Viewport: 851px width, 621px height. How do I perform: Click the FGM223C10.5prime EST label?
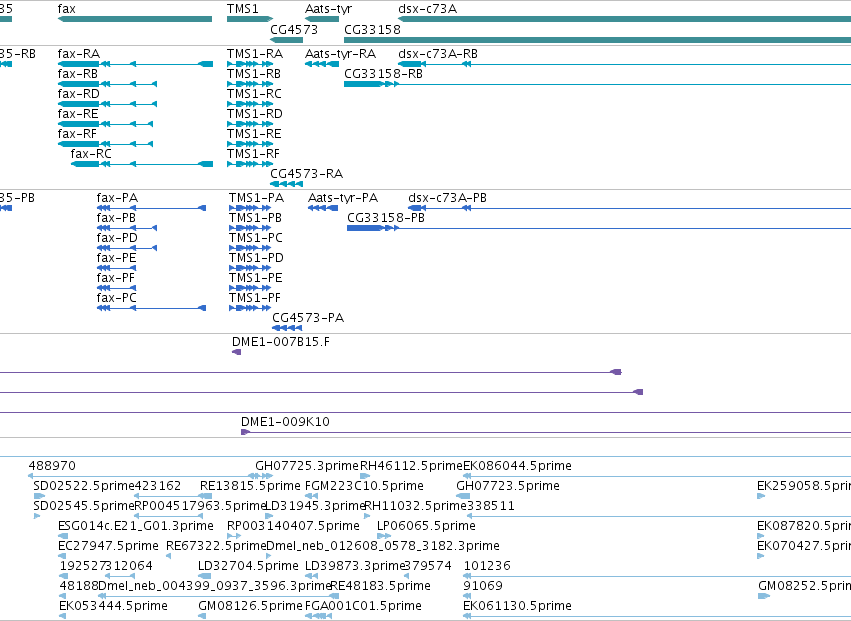(364, 486)
